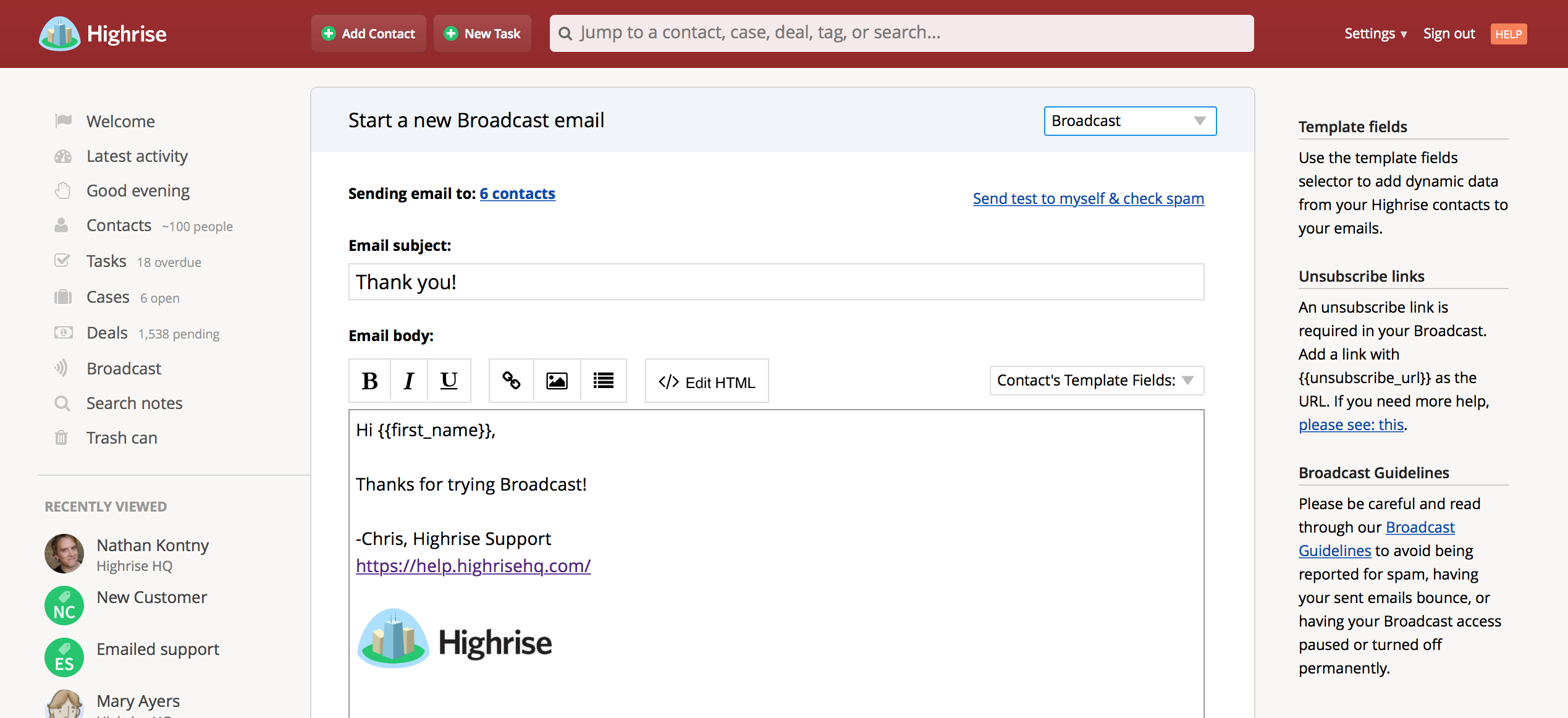Click the person icon beside Contacts
Viewport: 1568px width, 718px height.
(61, 225)
